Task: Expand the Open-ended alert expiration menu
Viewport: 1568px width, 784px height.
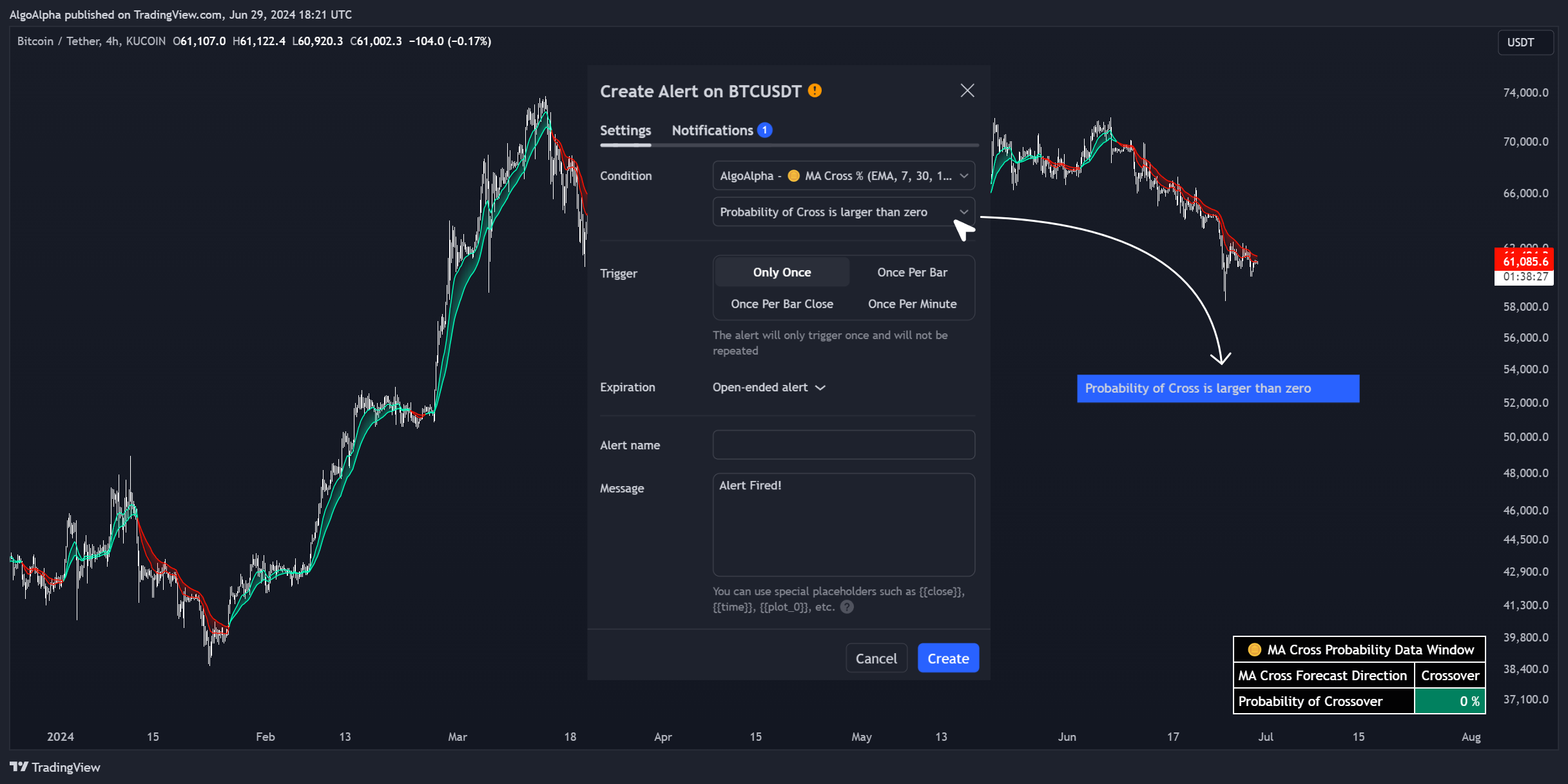Action: coord(769,387)
